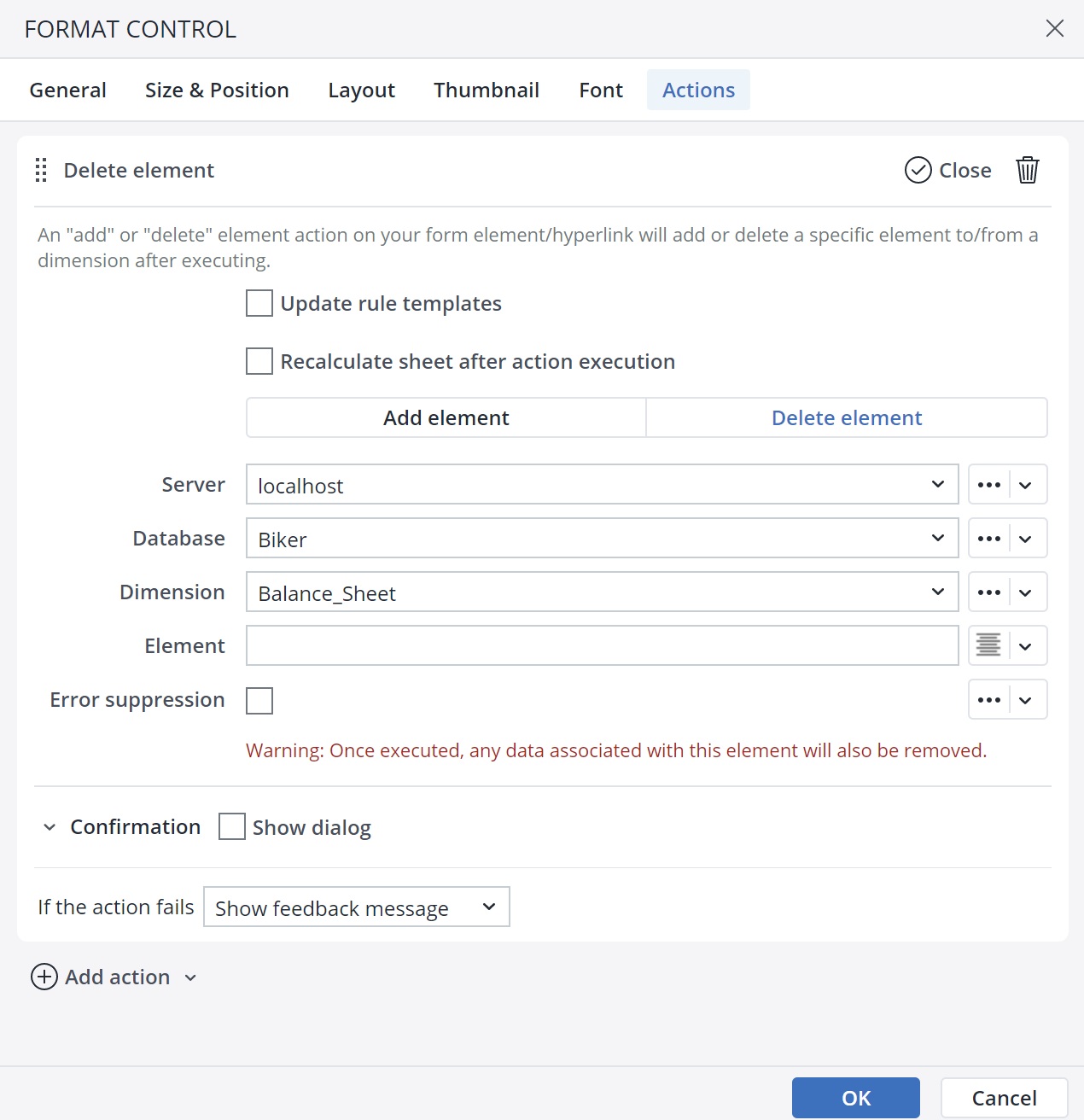The image size is (1084, 1120).
Task: Close the action with the Close checkmark
Action: (947, 170)
